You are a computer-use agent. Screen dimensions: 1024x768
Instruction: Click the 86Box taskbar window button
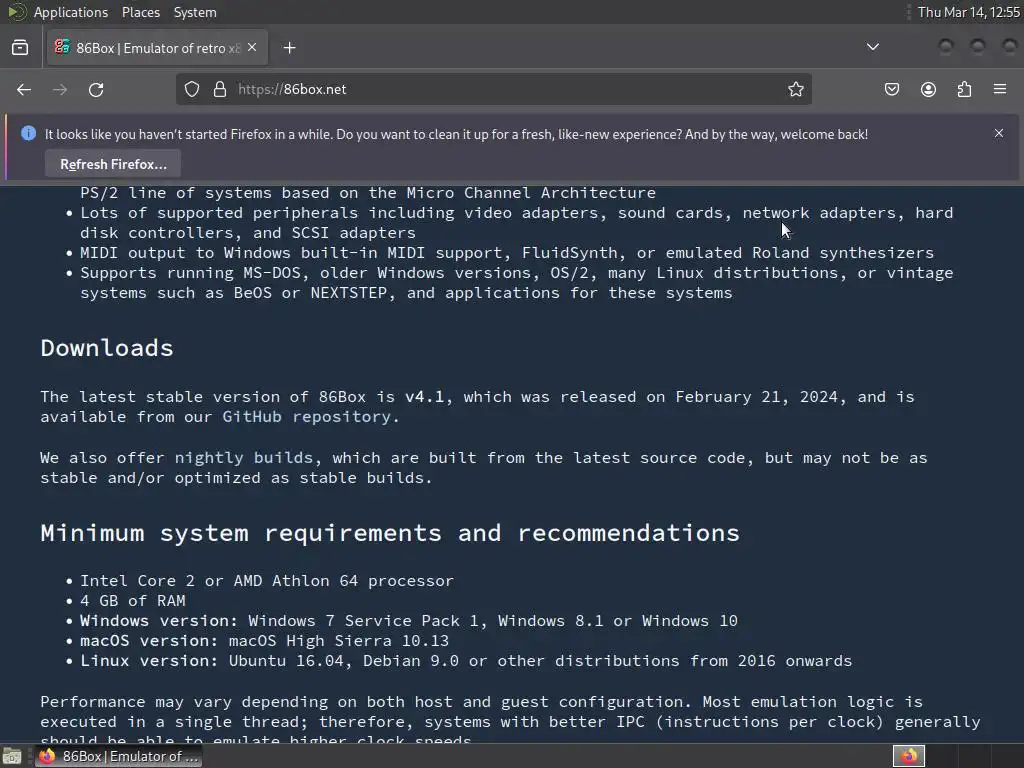[x=120, y=756]
